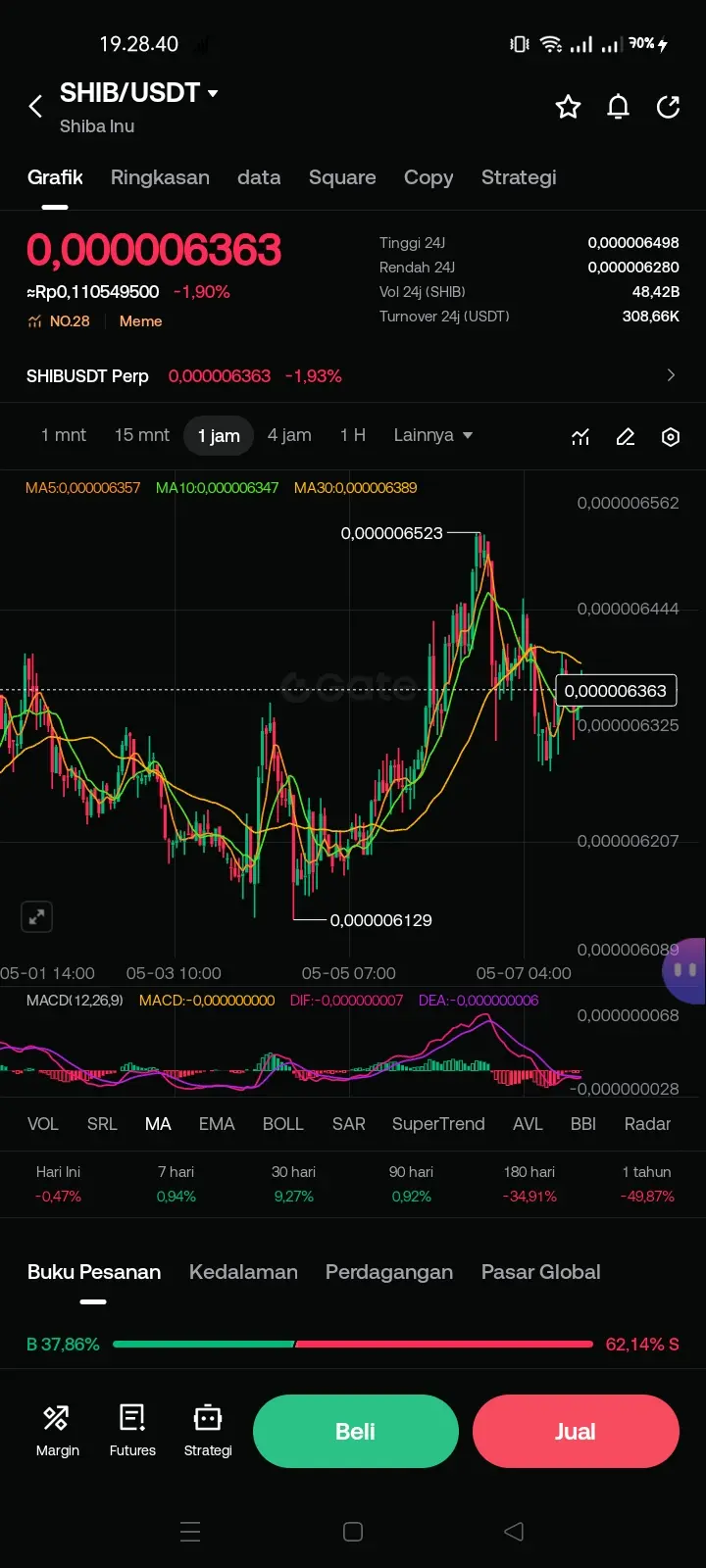The height and width of the screenshot is (1568, 706).
Task: Tap the share icon in header
Action: [x=669, y=107]
